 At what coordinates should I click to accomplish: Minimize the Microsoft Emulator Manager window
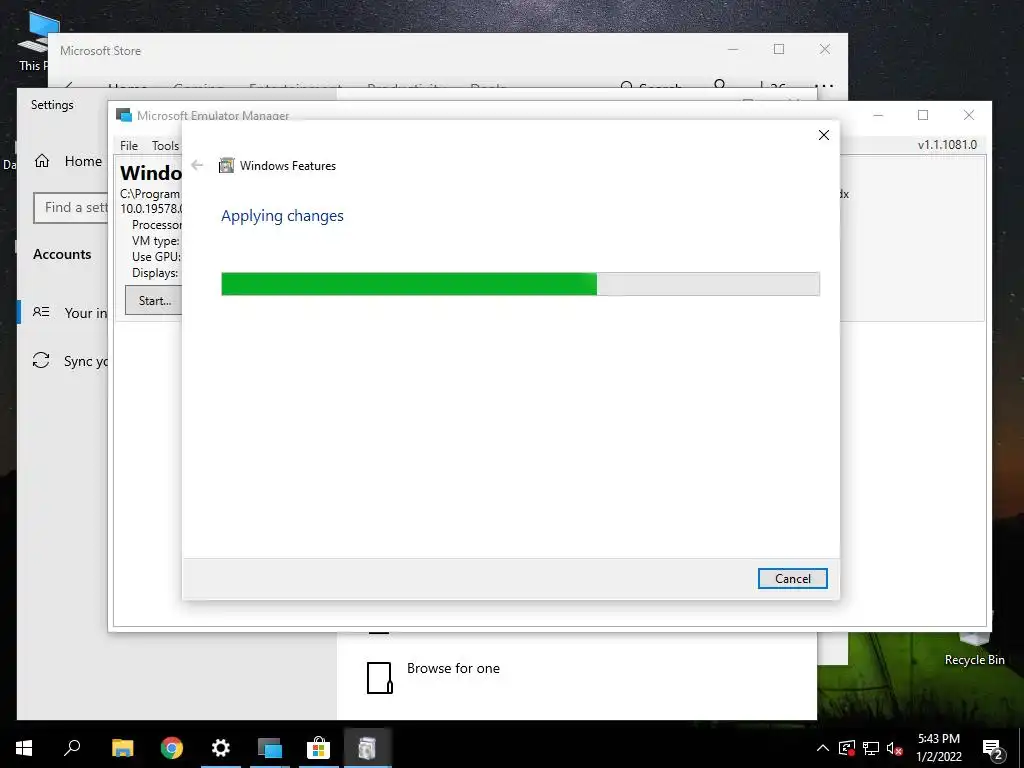tap(878, 115)
